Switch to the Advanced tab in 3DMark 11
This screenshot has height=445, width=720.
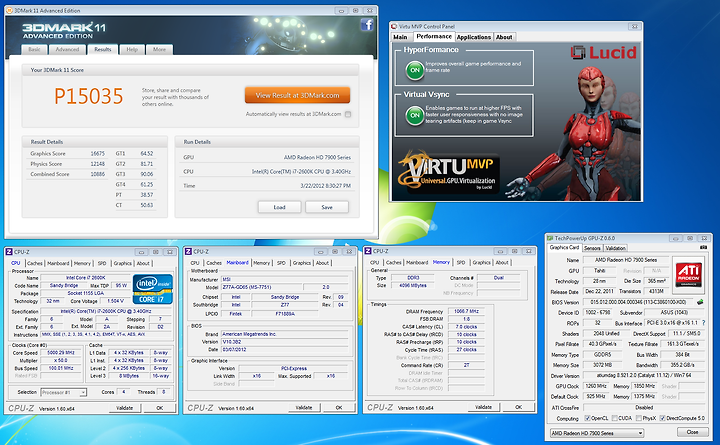(67, 49)
